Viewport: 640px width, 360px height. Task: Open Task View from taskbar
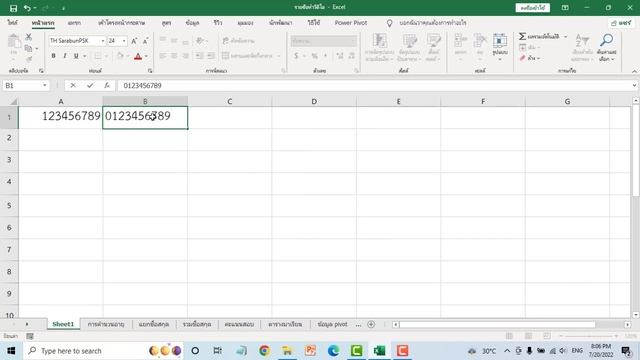(218, 351)
